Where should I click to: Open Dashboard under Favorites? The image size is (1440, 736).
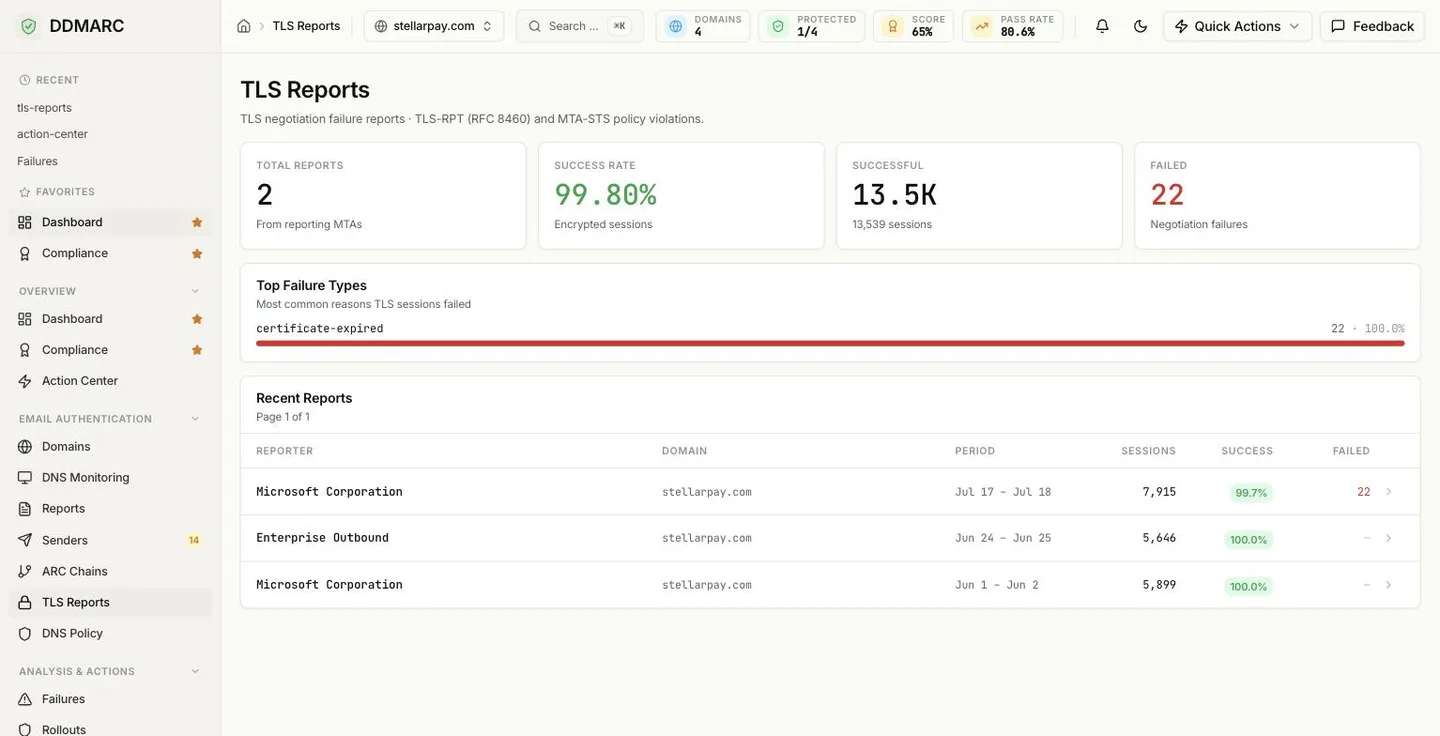110,222
